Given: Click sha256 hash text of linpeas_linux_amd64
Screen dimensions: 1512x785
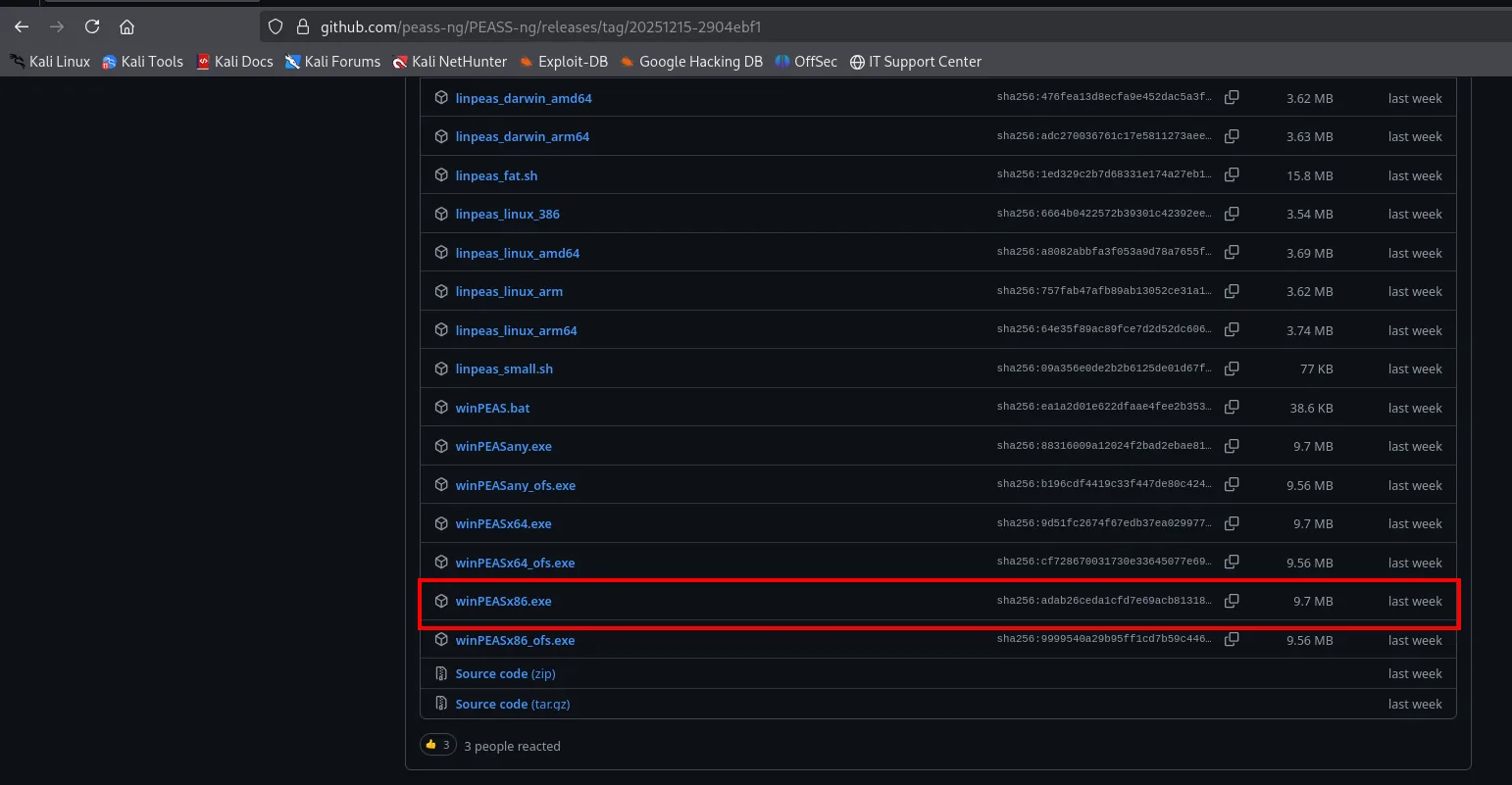Looking at the screenshot, I should pos(1104,252).
